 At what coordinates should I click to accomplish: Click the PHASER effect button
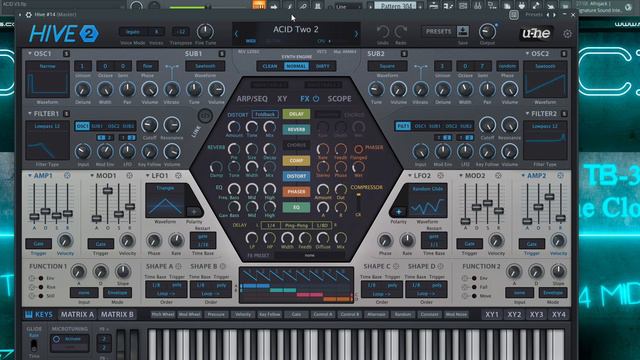pos(296,191)
